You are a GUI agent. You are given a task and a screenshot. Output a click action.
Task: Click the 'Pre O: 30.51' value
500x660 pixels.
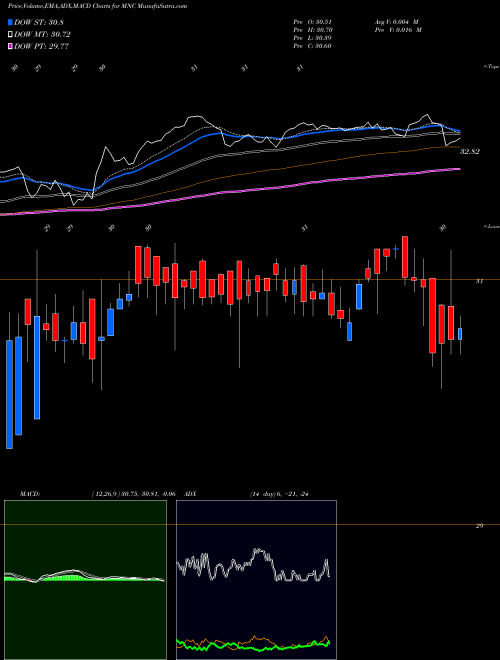click(x=314, y=21)
